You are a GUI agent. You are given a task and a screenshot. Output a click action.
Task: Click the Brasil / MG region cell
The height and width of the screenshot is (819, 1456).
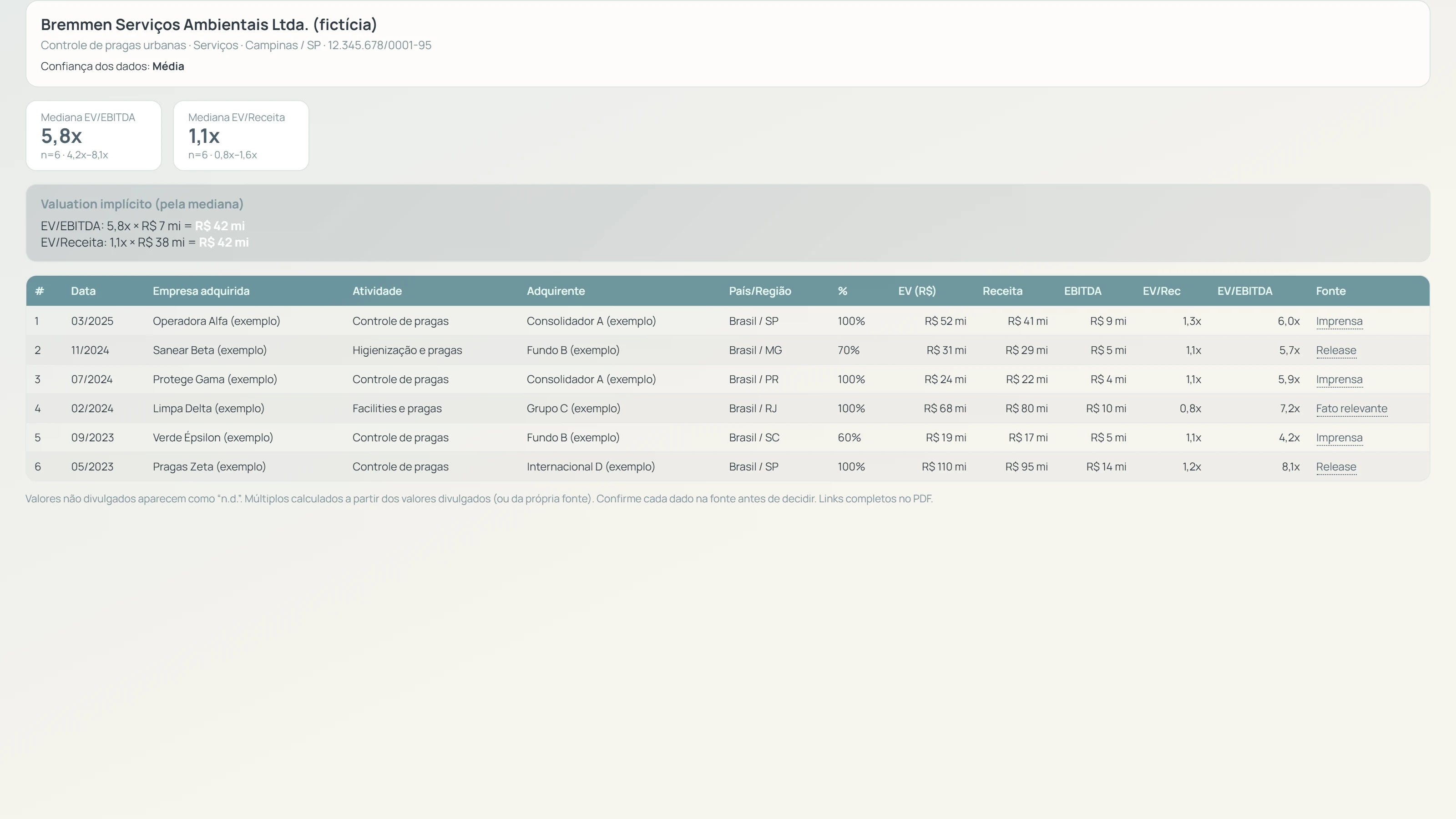755,350
